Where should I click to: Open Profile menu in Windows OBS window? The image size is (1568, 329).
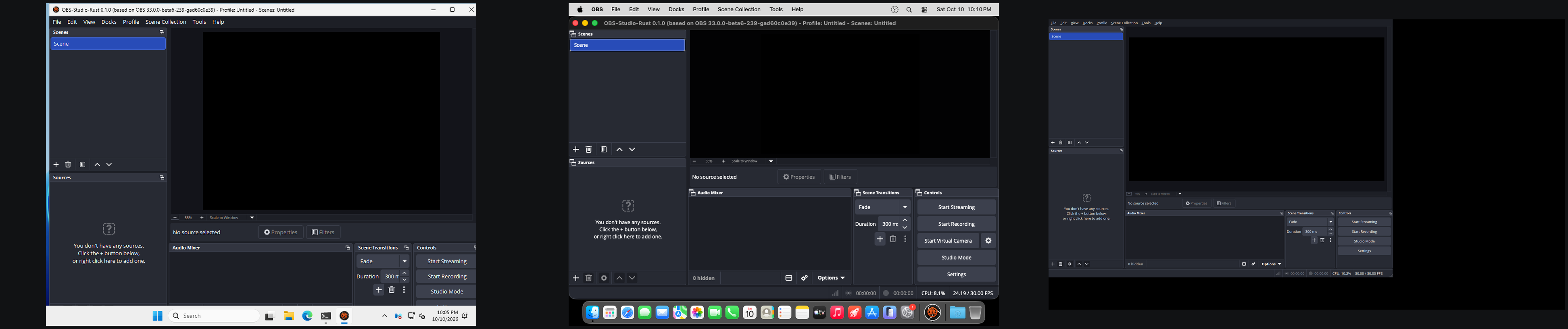click(x=131, y=22)
